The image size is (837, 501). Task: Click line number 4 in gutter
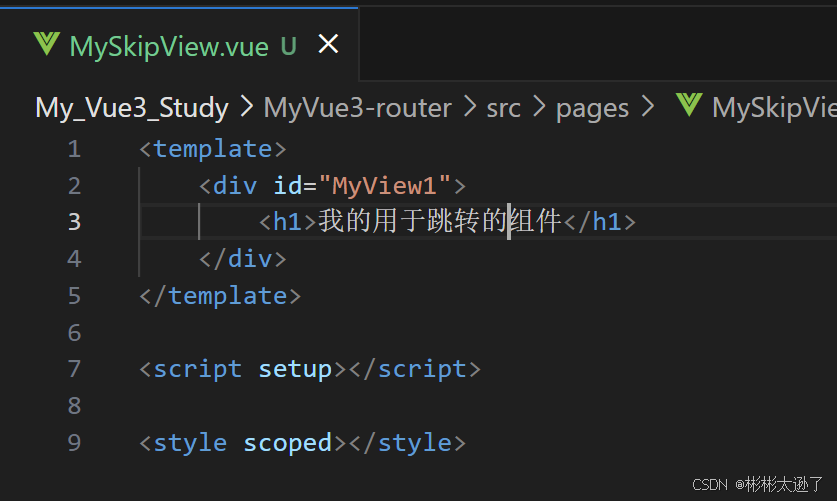point(74,259)
